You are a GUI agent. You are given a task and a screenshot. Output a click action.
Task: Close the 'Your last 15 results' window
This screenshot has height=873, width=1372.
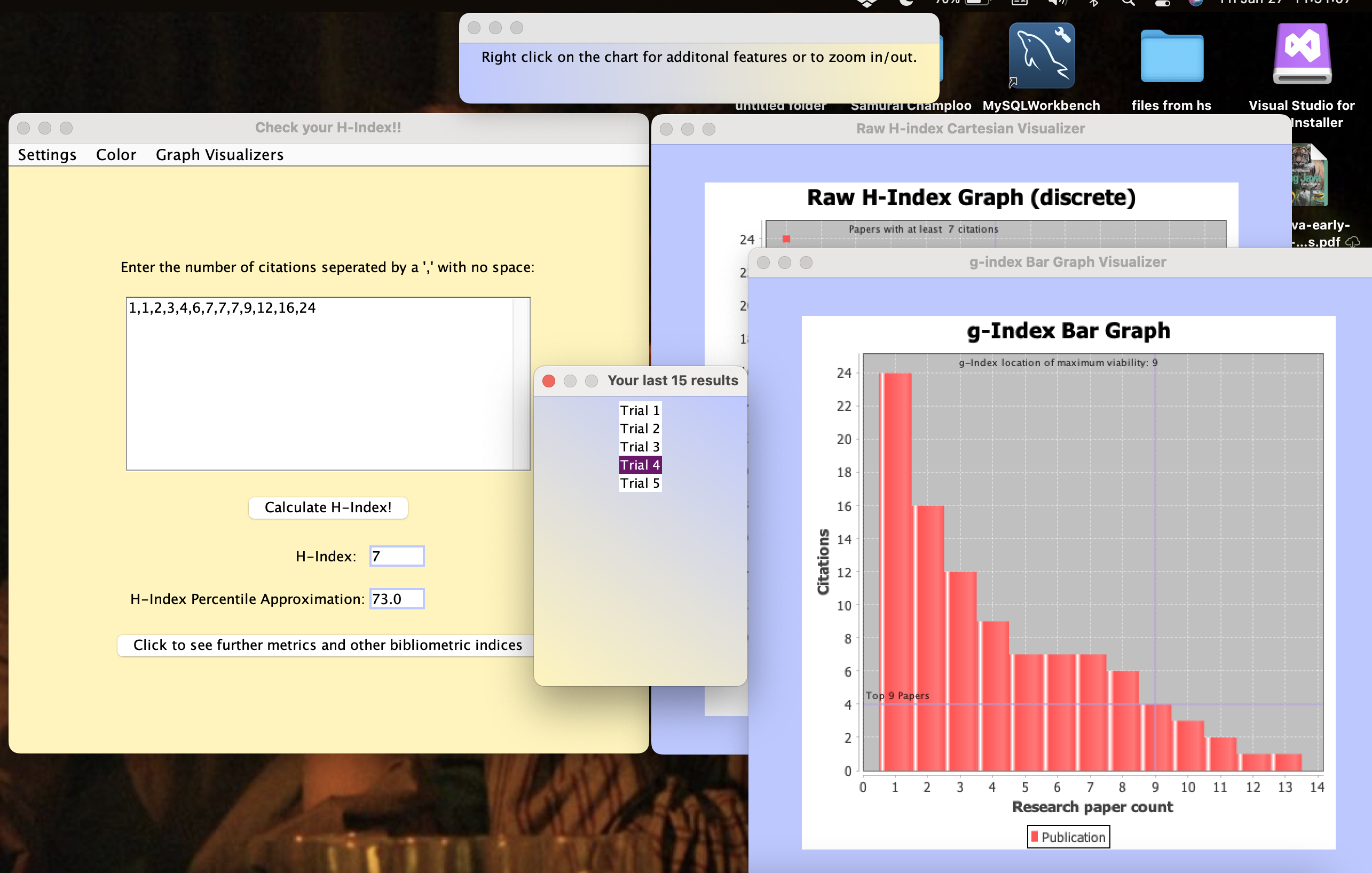[x=549, y=381]
